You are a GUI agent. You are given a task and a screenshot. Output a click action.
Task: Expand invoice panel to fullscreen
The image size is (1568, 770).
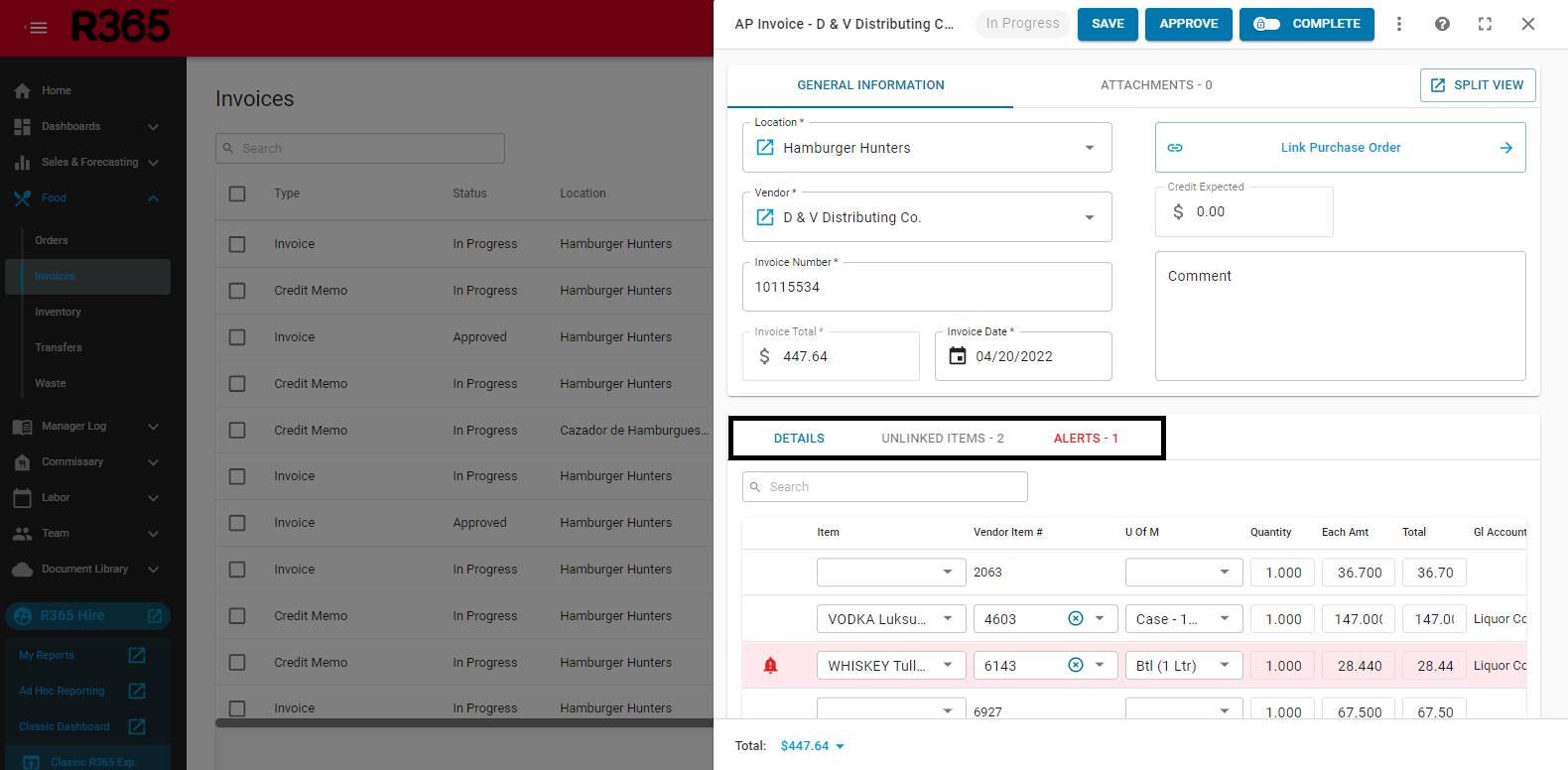(1485, 24)
